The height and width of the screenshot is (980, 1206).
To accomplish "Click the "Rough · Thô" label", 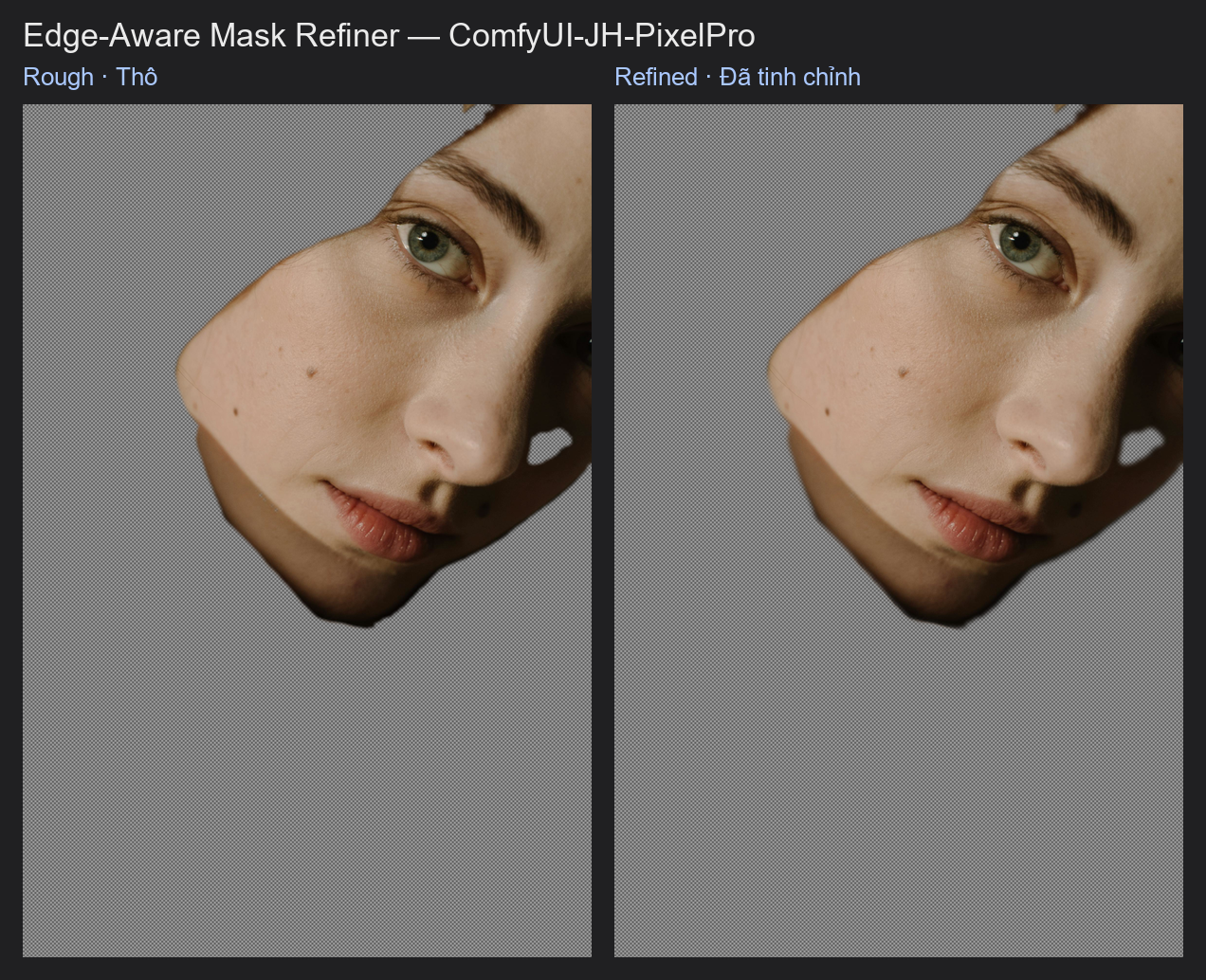I will click(90, 77).
